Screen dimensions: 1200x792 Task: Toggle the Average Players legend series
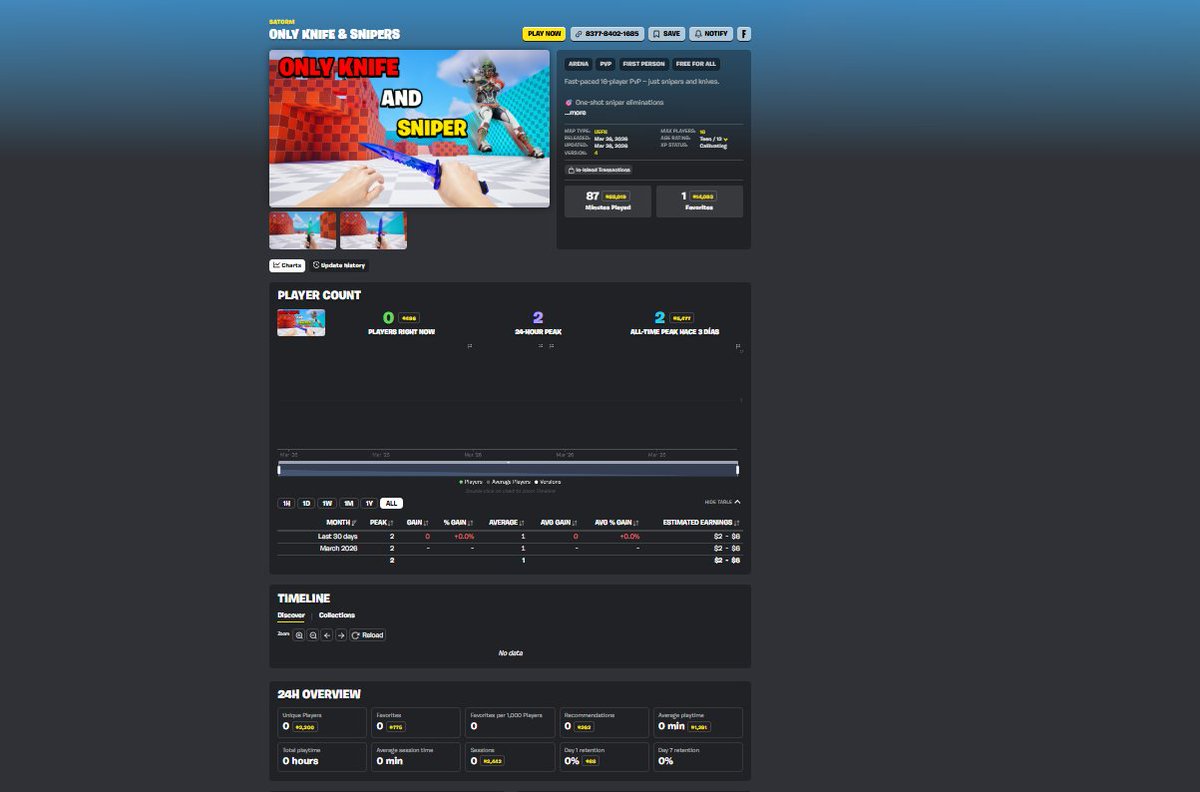pos(510,482)
